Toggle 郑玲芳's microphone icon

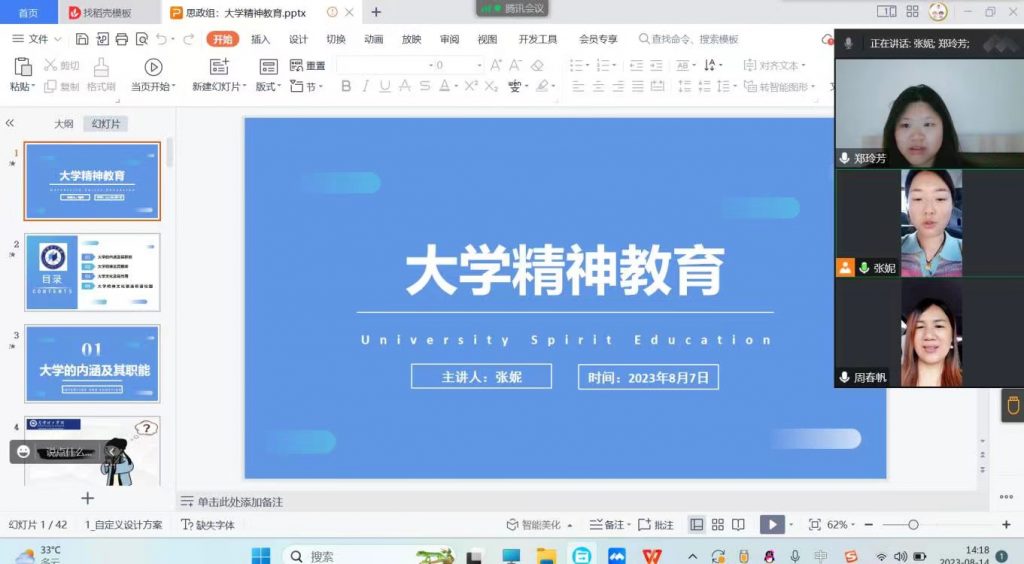(844, 158)
